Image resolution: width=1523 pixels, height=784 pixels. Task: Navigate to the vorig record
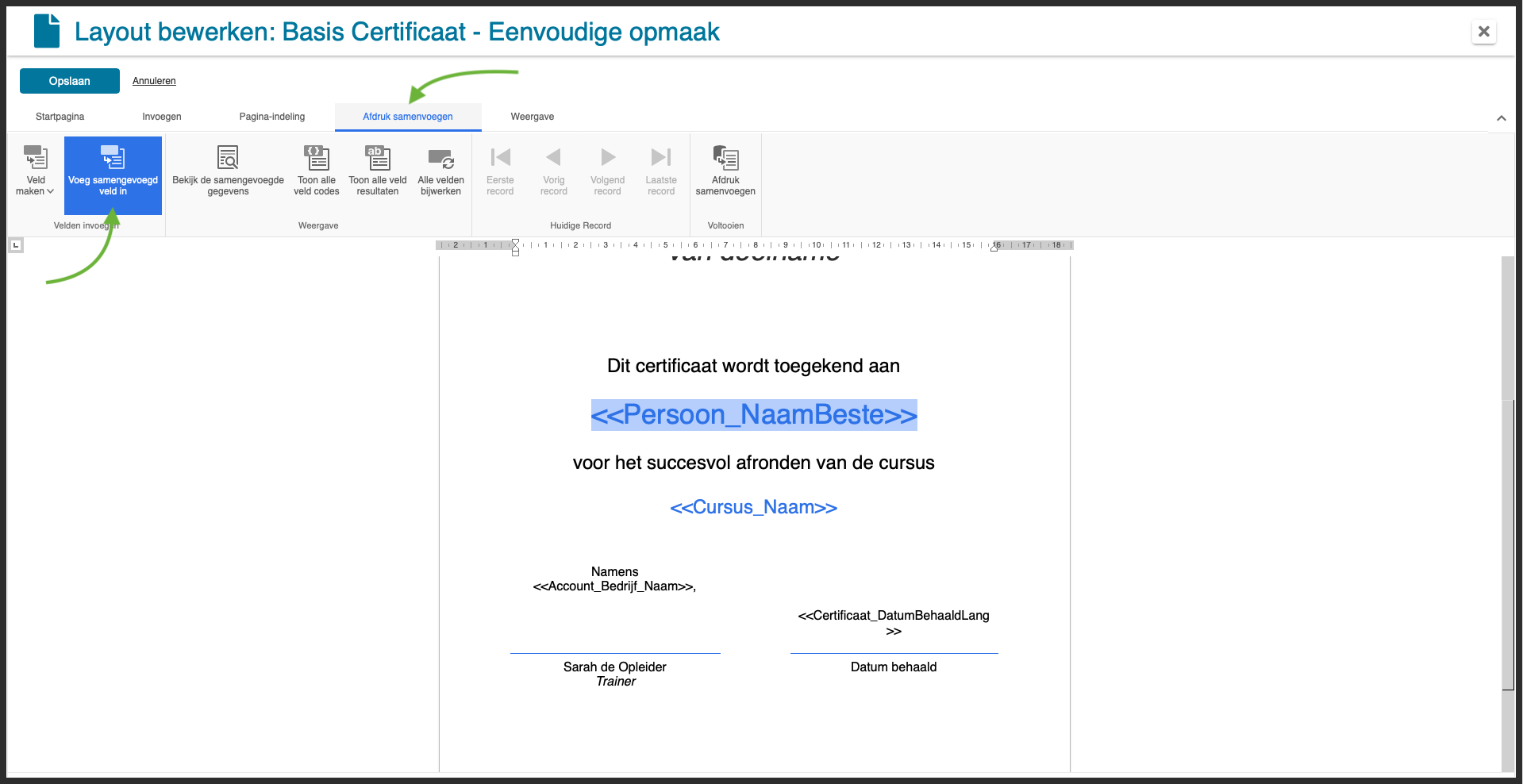[x=553, y=167]
